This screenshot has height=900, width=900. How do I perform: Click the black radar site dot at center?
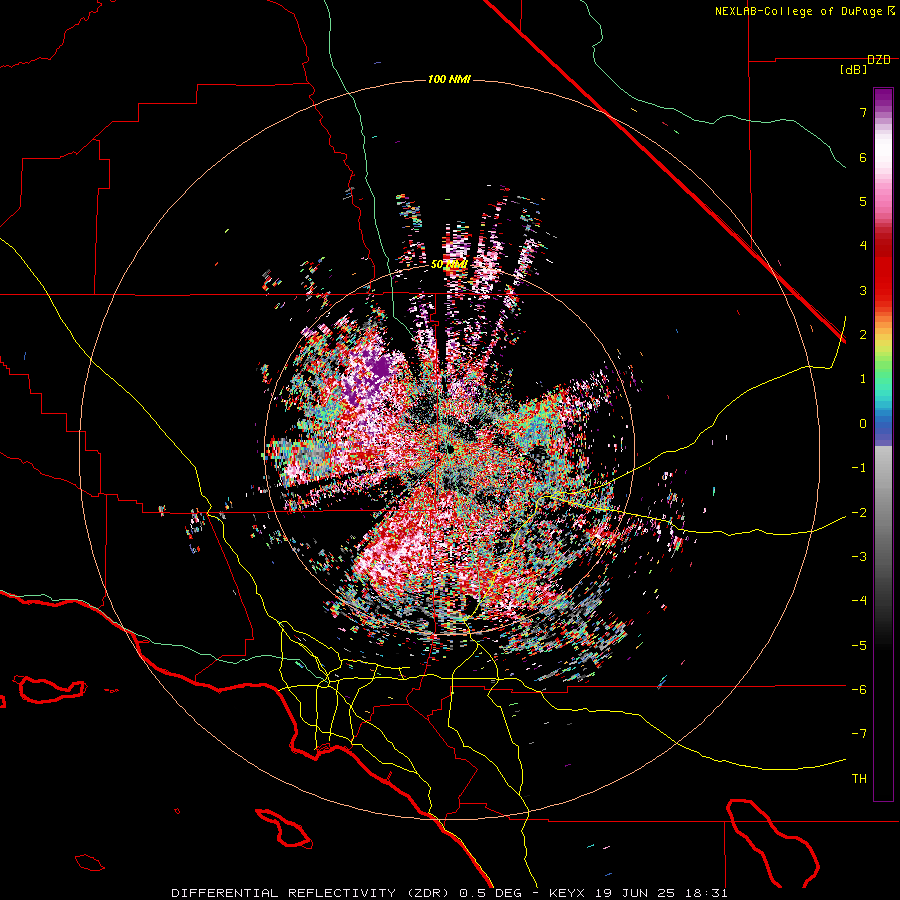pos(449,449)
